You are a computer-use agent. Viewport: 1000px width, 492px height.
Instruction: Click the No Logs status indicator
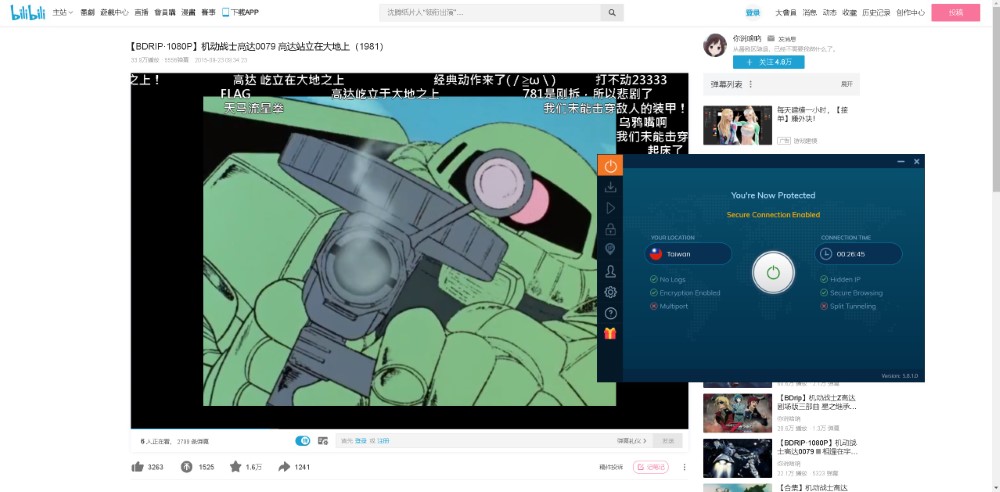tap(667, 280)
